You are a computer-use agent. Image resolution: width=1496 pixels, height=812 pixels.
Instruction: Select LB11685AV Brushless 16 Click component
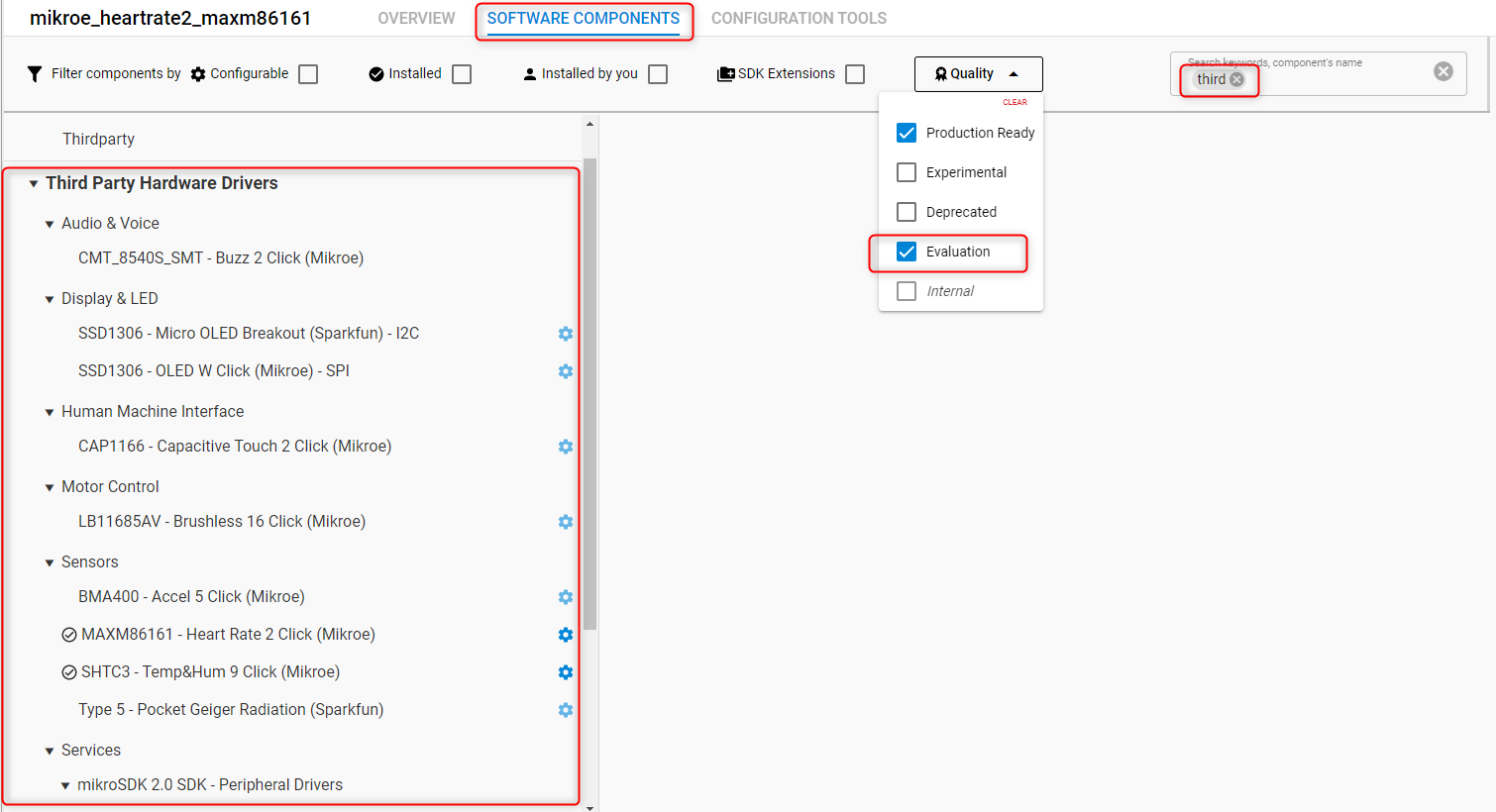[222, 522]
